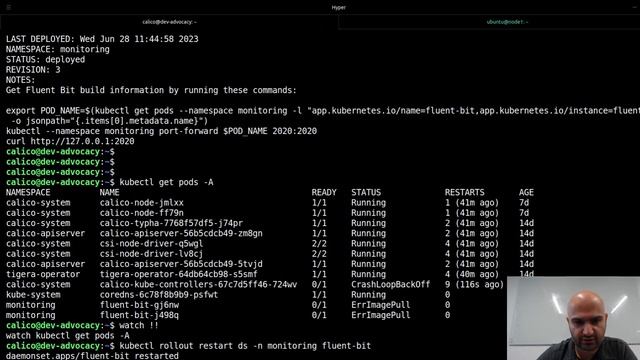Click the RESTARTS column header
The width and height of the screenshot is (640, 360).
(464, 192)
